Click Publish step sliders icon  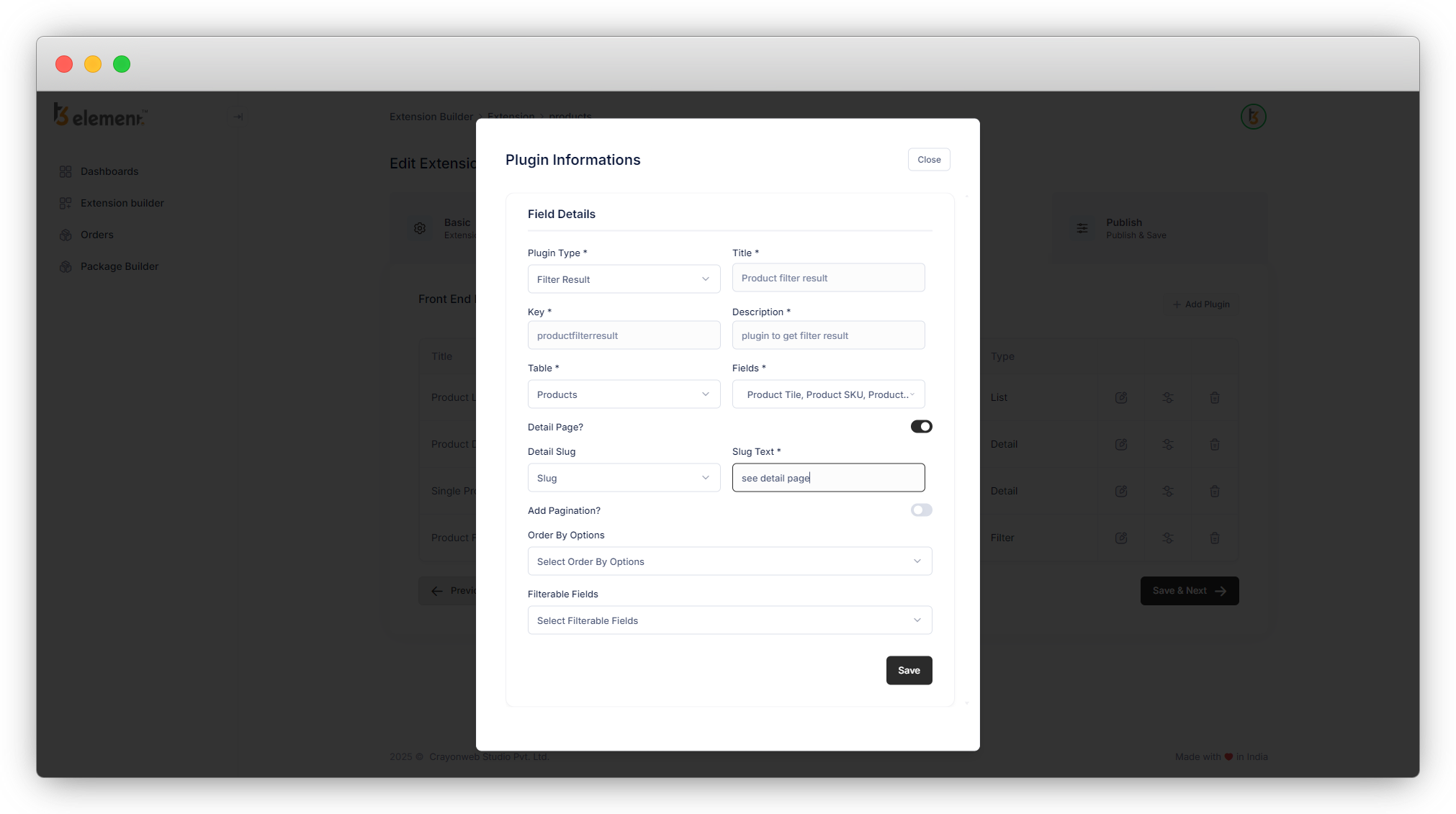(1082, 228)
